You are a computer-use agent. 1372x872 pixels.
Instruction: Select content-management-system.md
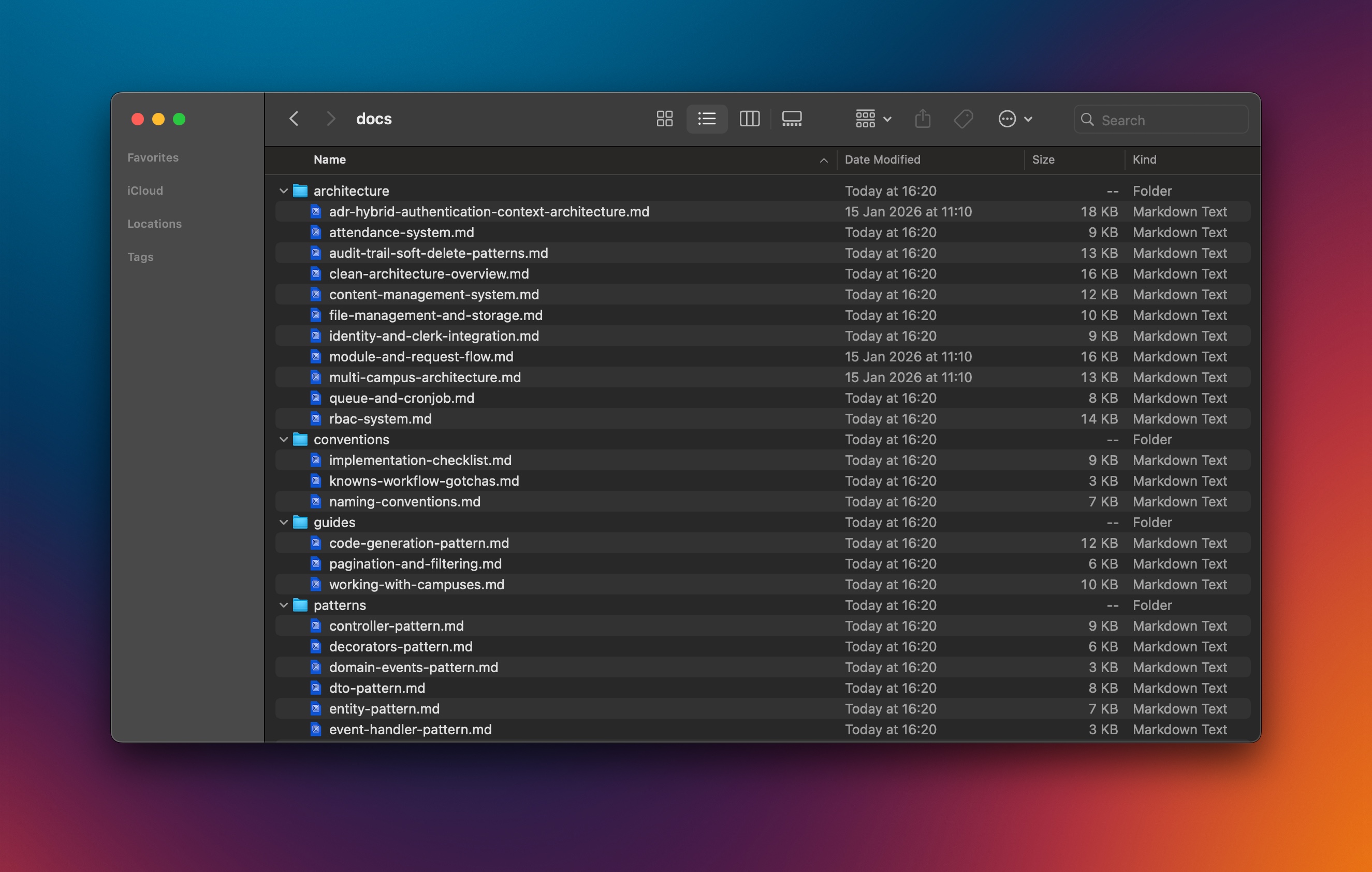click(763, 295)
